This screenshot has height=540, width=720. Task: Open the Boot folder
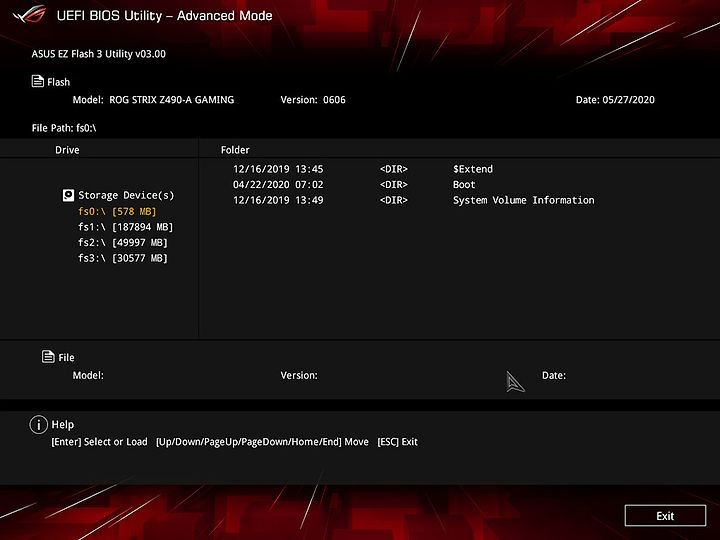tap(464, 185)
